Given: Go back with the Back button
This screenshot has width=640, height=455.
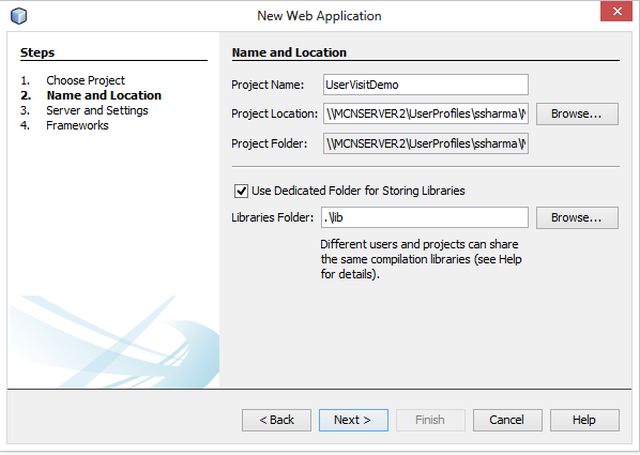Looking at the screenshot, I should [276, 420].
